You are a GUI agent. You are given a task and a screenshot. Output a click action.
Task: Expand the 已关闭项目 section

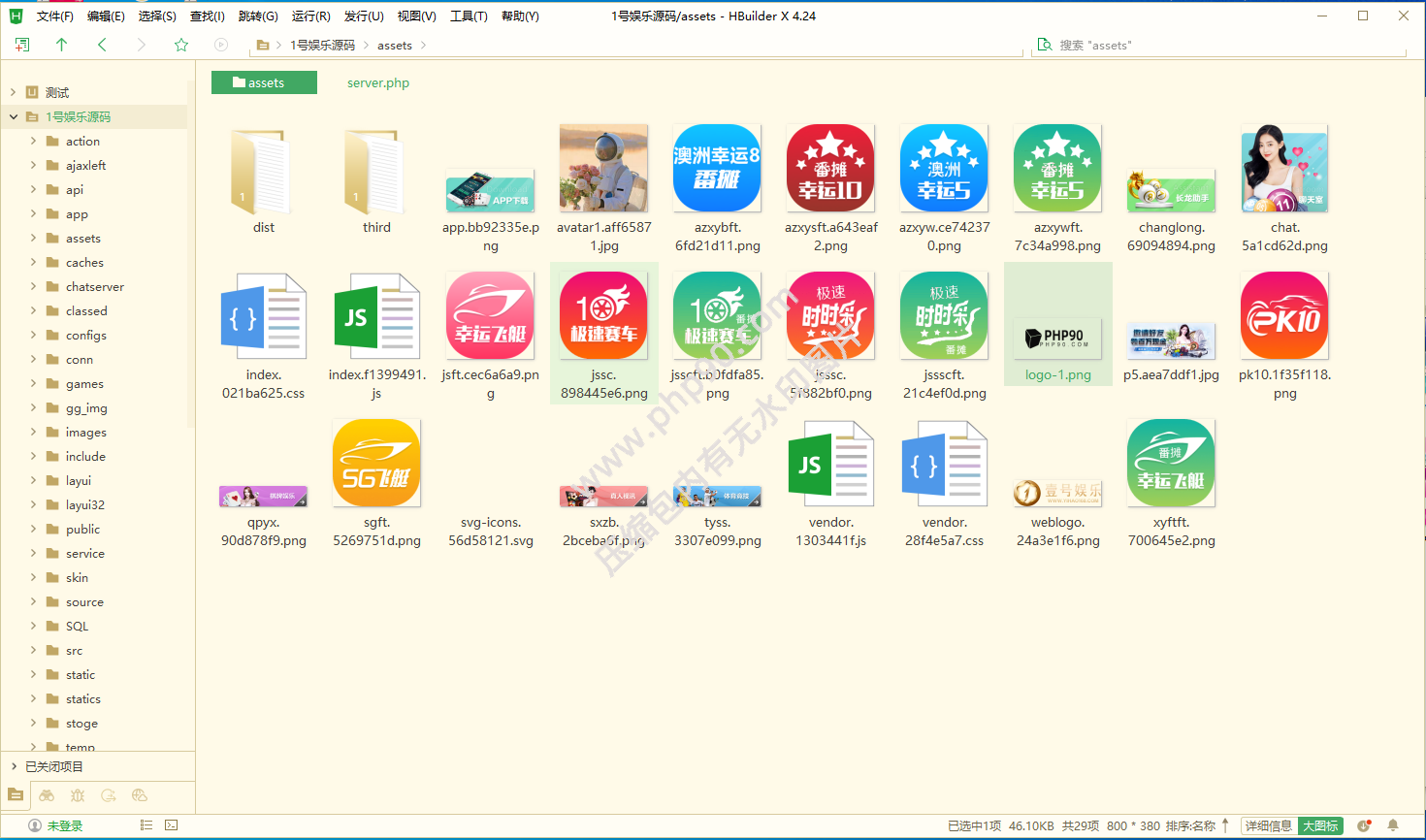click(14, 766)
